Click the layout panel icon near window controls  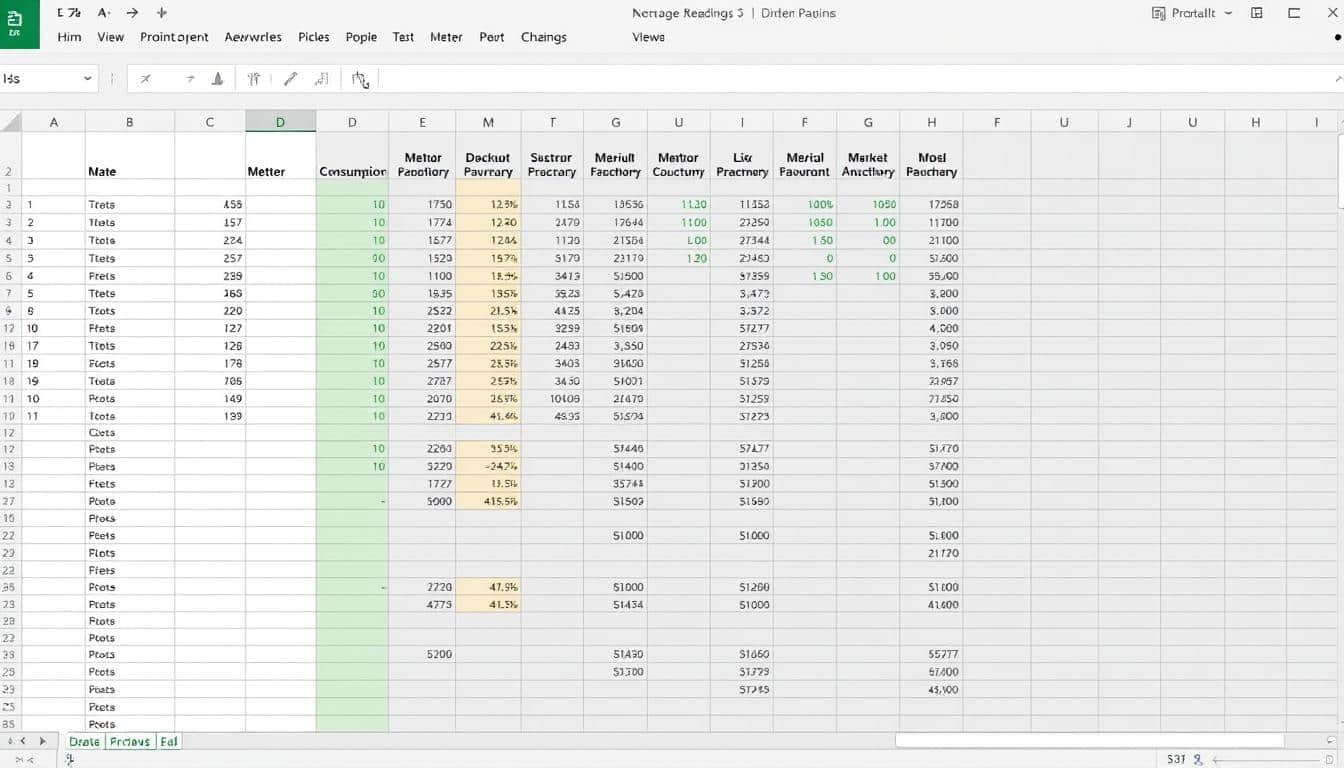coord(1257,13)
